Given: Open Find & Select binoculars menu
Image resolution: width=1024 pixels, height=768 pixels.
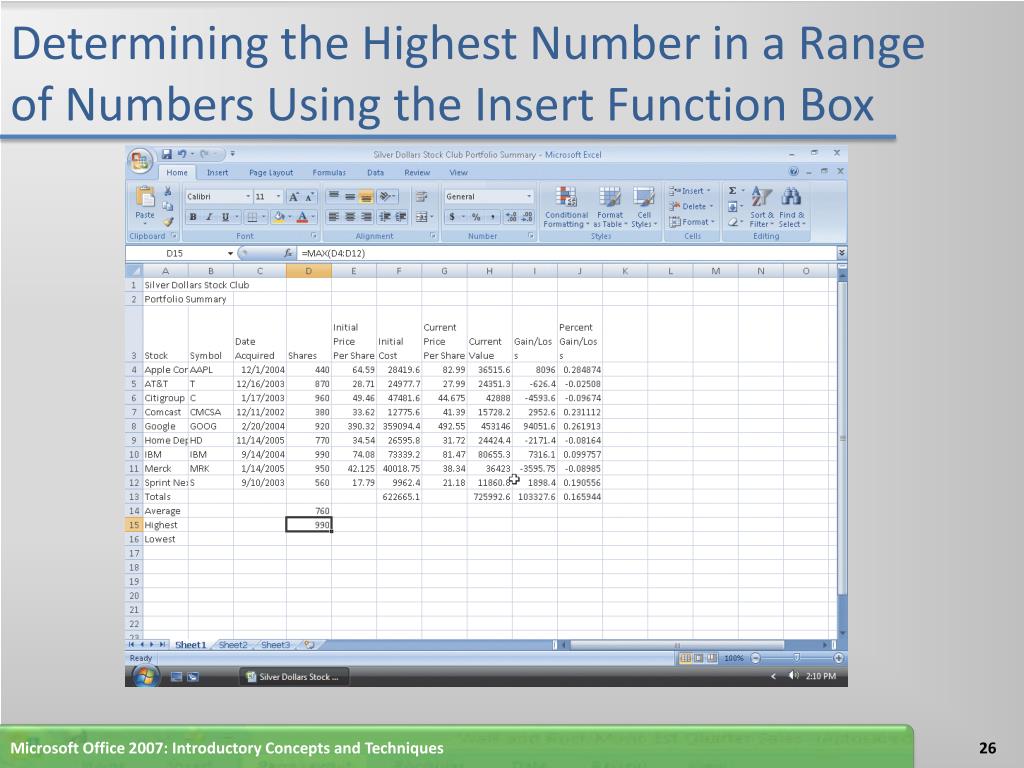Looking at the screenshot, I should click(x=792, y=207).
